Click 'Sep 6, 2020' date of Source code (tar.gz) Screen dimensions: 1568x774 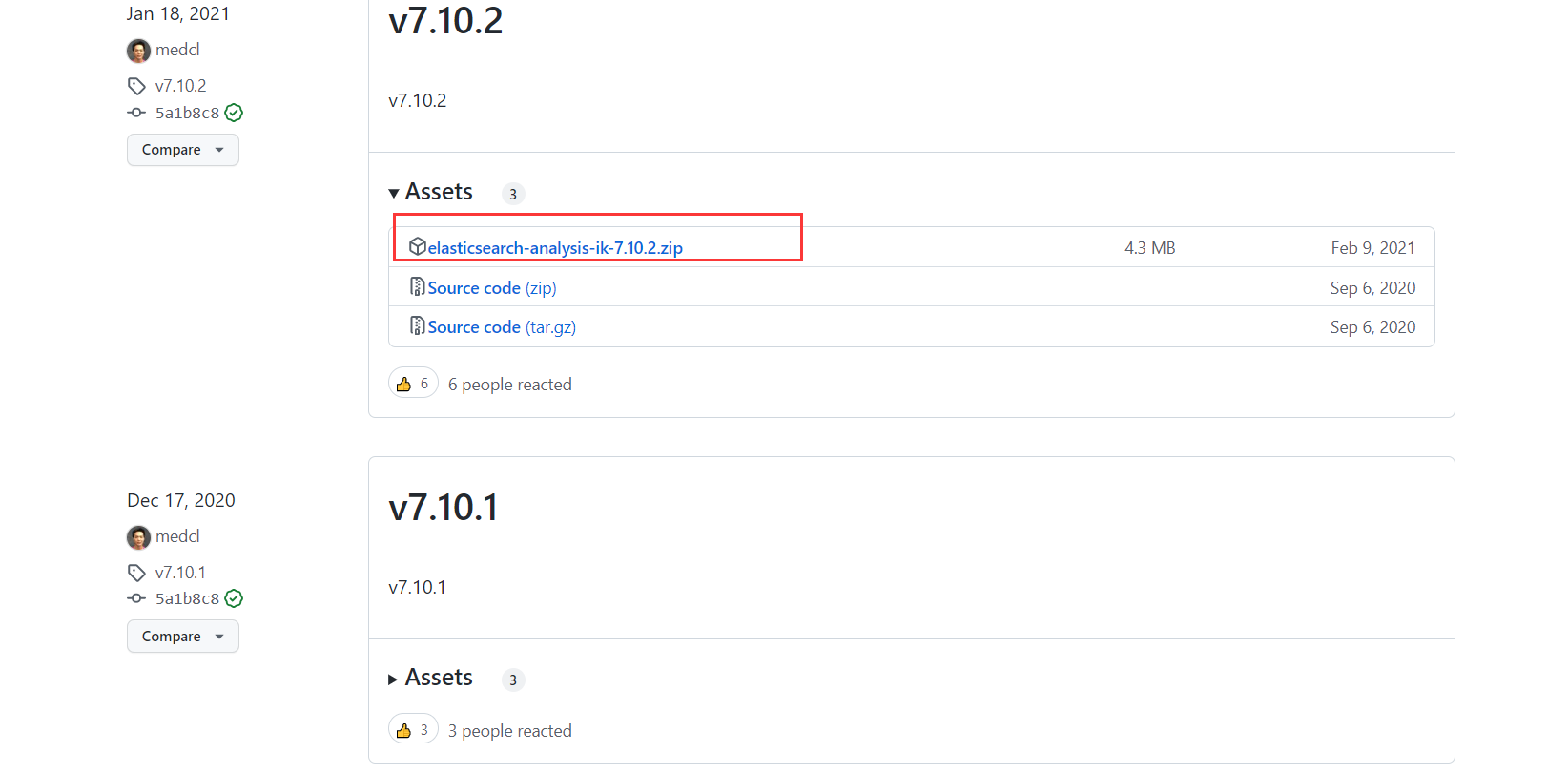tap(1372, 327)
